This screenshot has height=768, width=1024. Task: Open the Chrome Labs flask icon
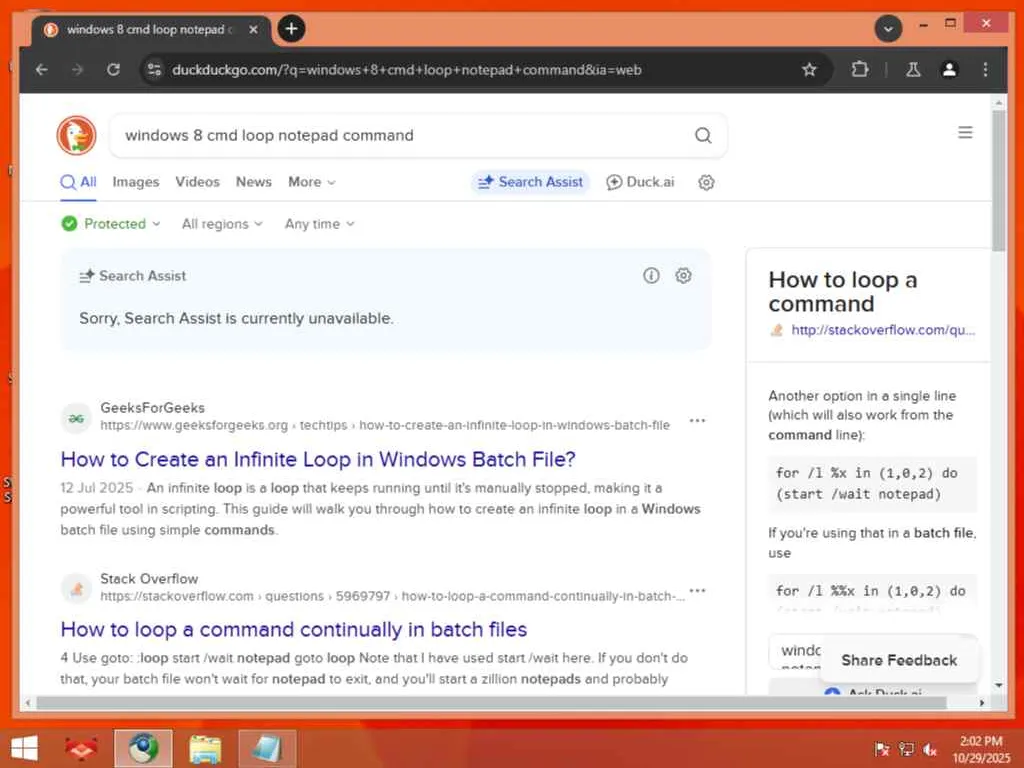[913, 69]
